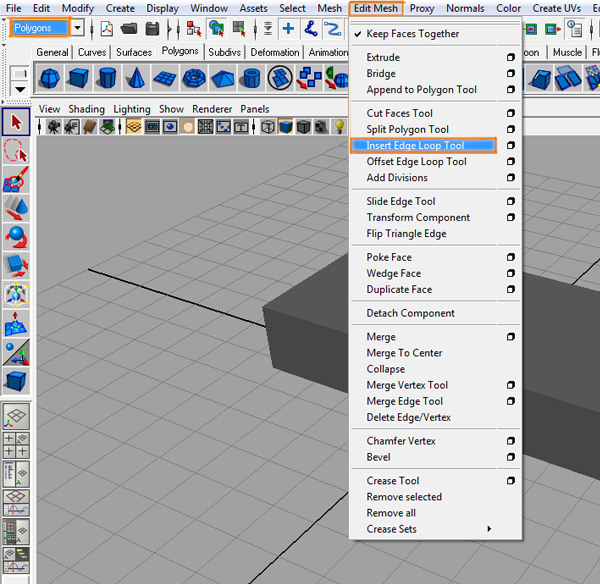Image resolution: width=600 pixels, height=584 pixels.
Task: Create a polygon cube from the shelf
Action: [78, 78]
